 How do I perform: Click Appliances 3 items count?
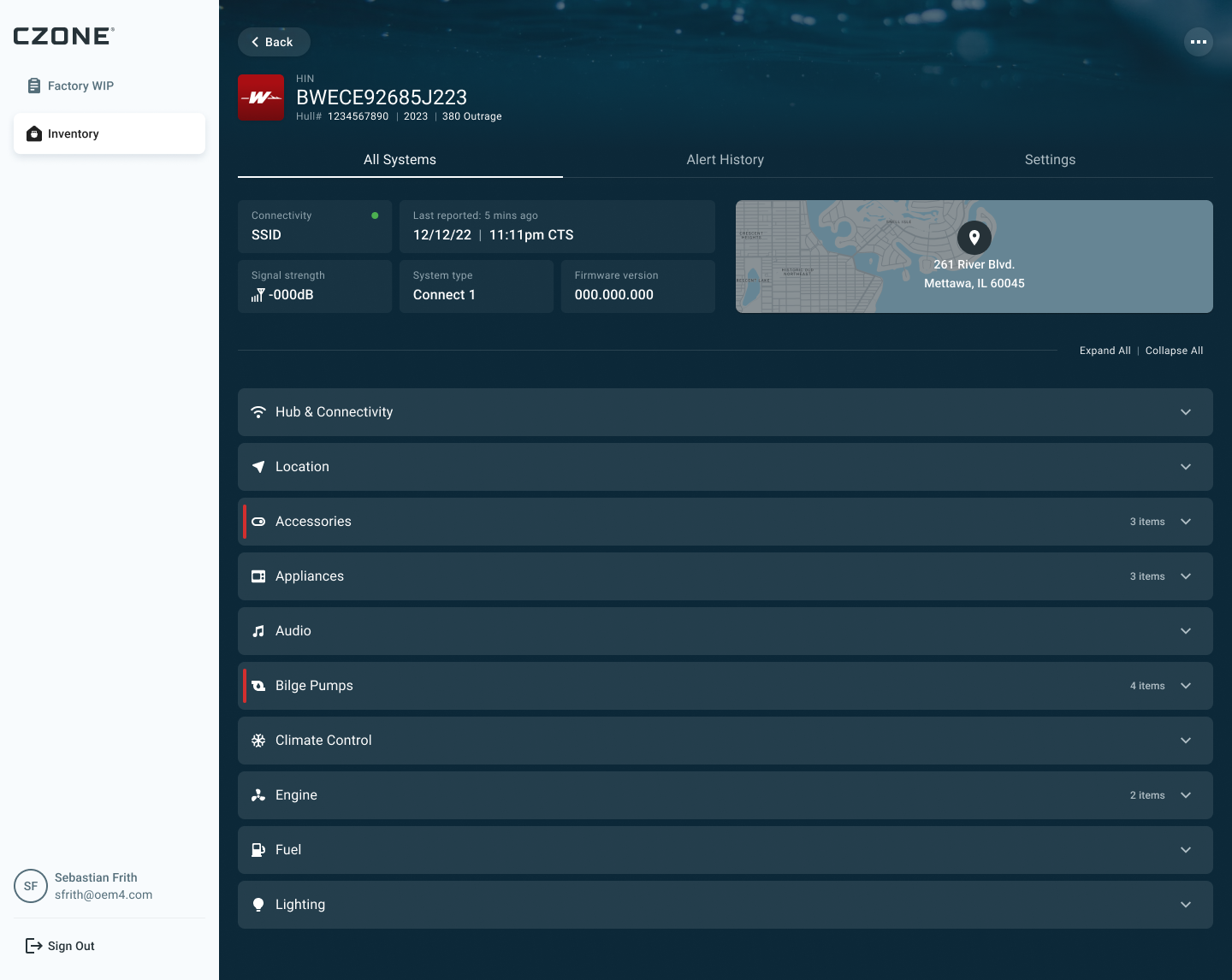point(1147,576)
